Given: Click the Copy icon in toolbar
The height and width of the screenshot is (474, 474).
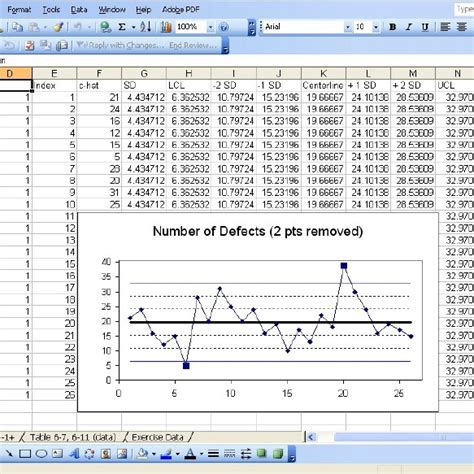Looking at the screenshot, I should click(17, 27).
